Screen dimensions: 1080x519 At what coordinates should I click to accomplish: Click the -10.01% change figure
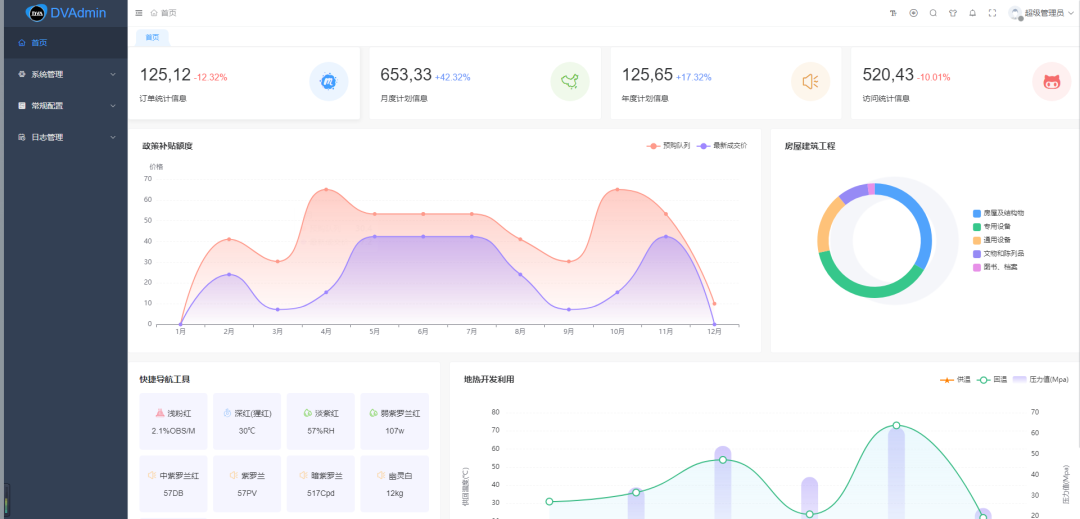pyautogui.click(x=933, y=77)
